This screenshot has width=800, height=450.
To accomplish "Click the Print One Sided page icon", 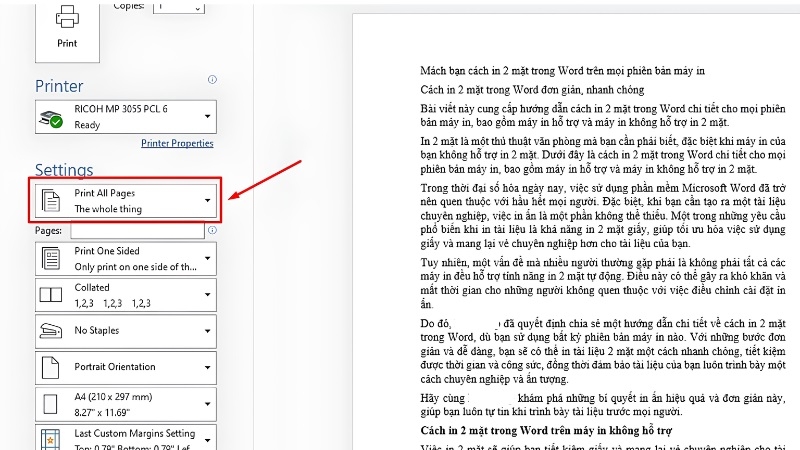I will tap(51, 259).
